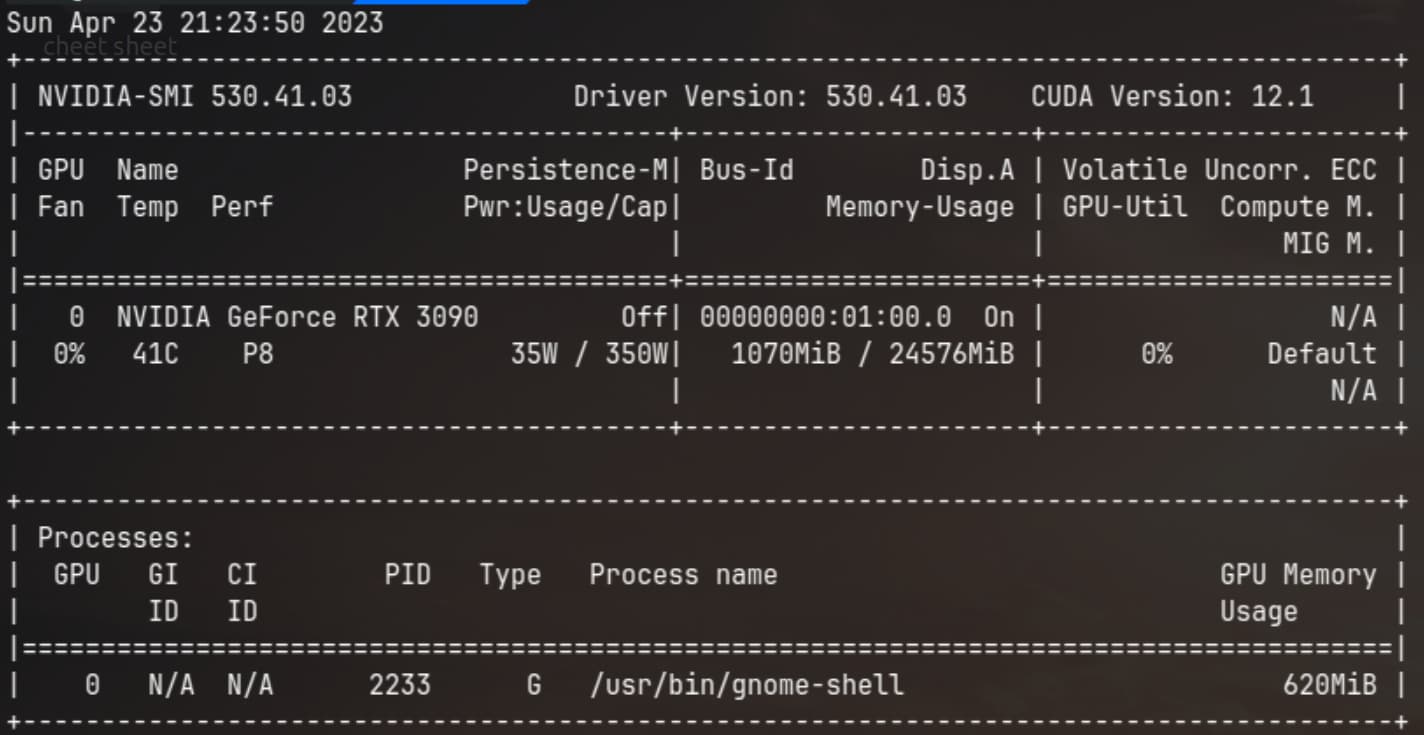
Task: Click the /usr/bin/gnome-shell process name
Action: click(746, 685)
